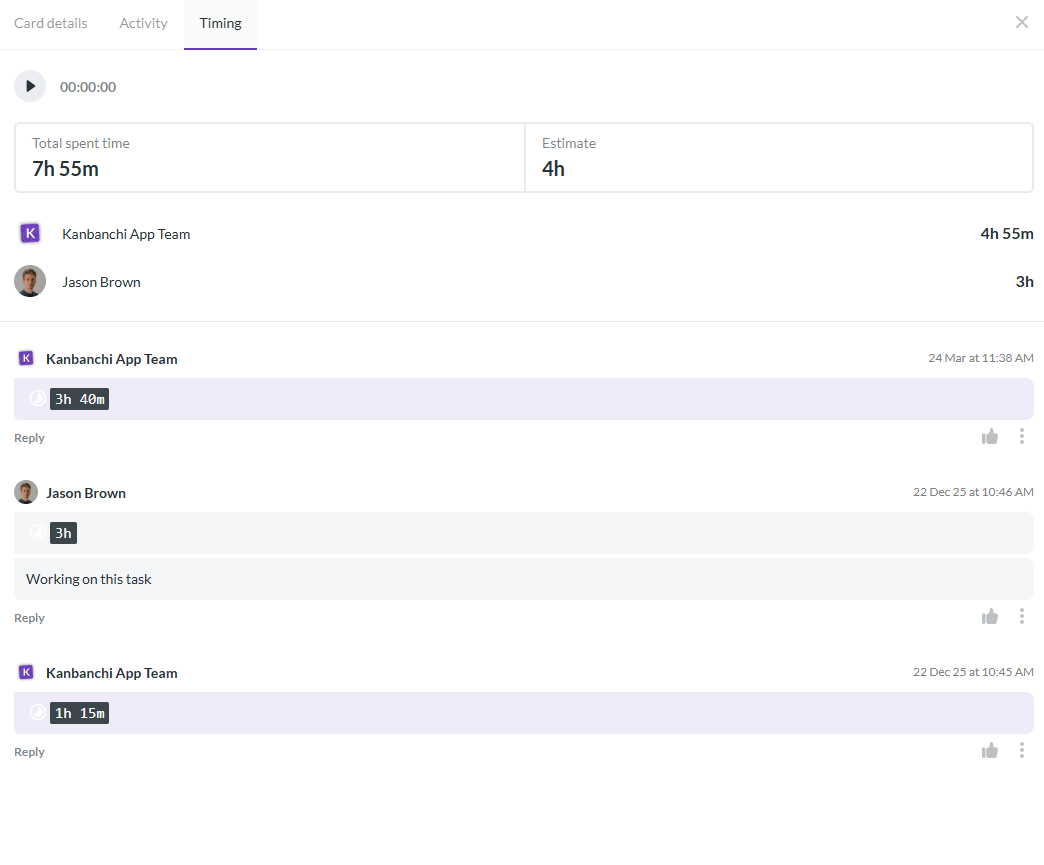Viewport: 1044px width, 865px height.
Task: Start the timer with the play button
Action: point(30,86)
